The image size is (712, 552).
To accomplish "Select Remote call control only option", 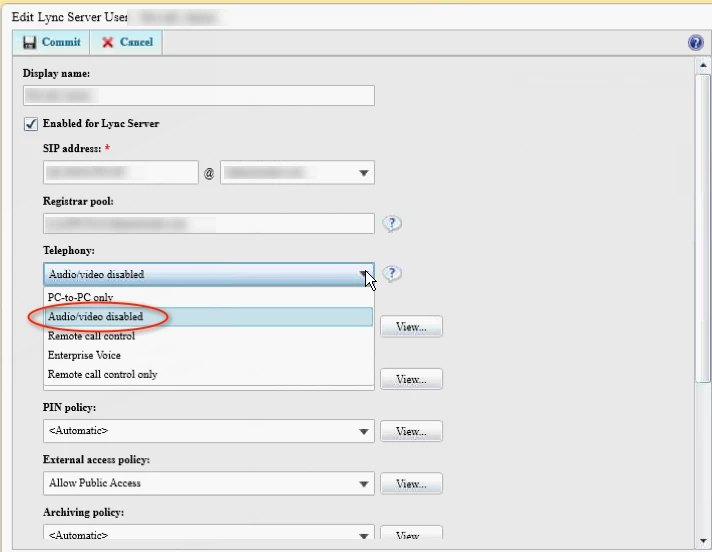I will (x=209, y=375).
